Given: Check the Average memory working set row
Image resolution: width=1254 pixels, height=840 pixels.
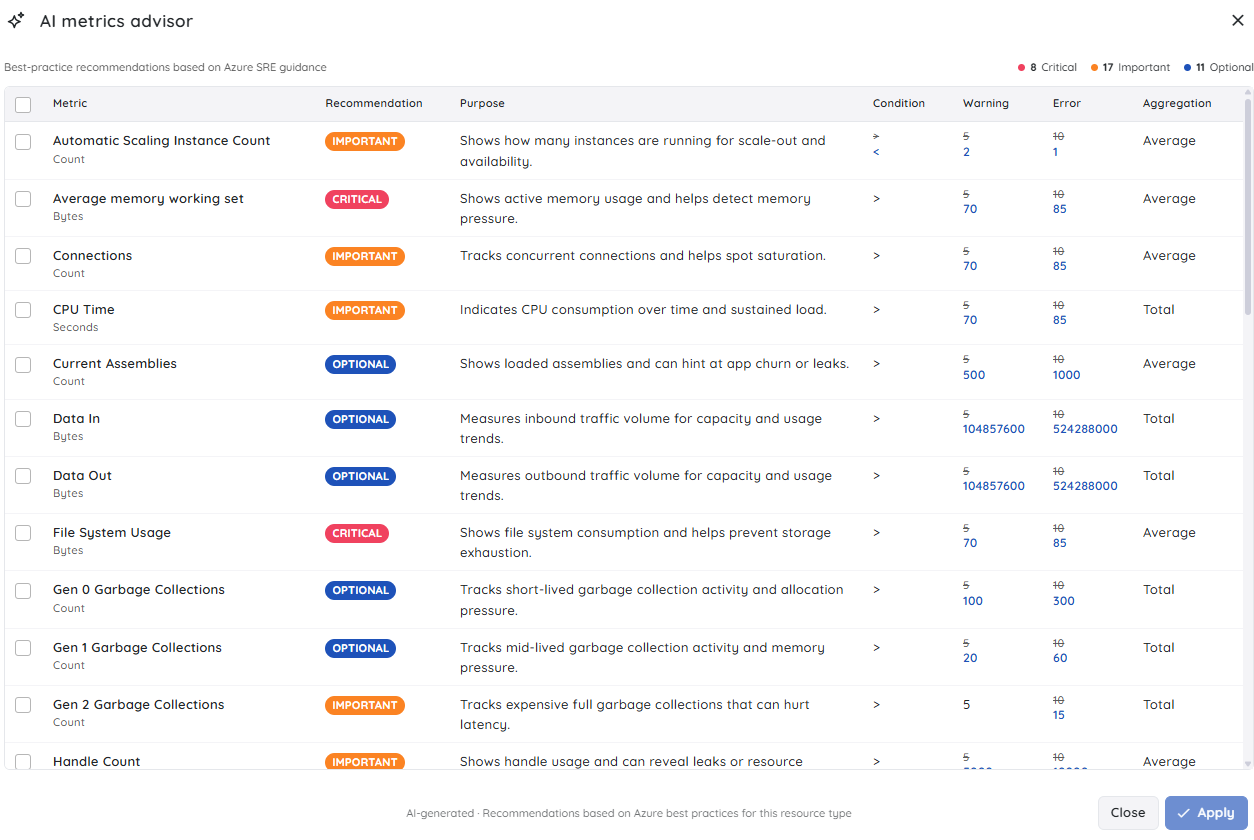Looking at the screenshot, I should 23,199.
